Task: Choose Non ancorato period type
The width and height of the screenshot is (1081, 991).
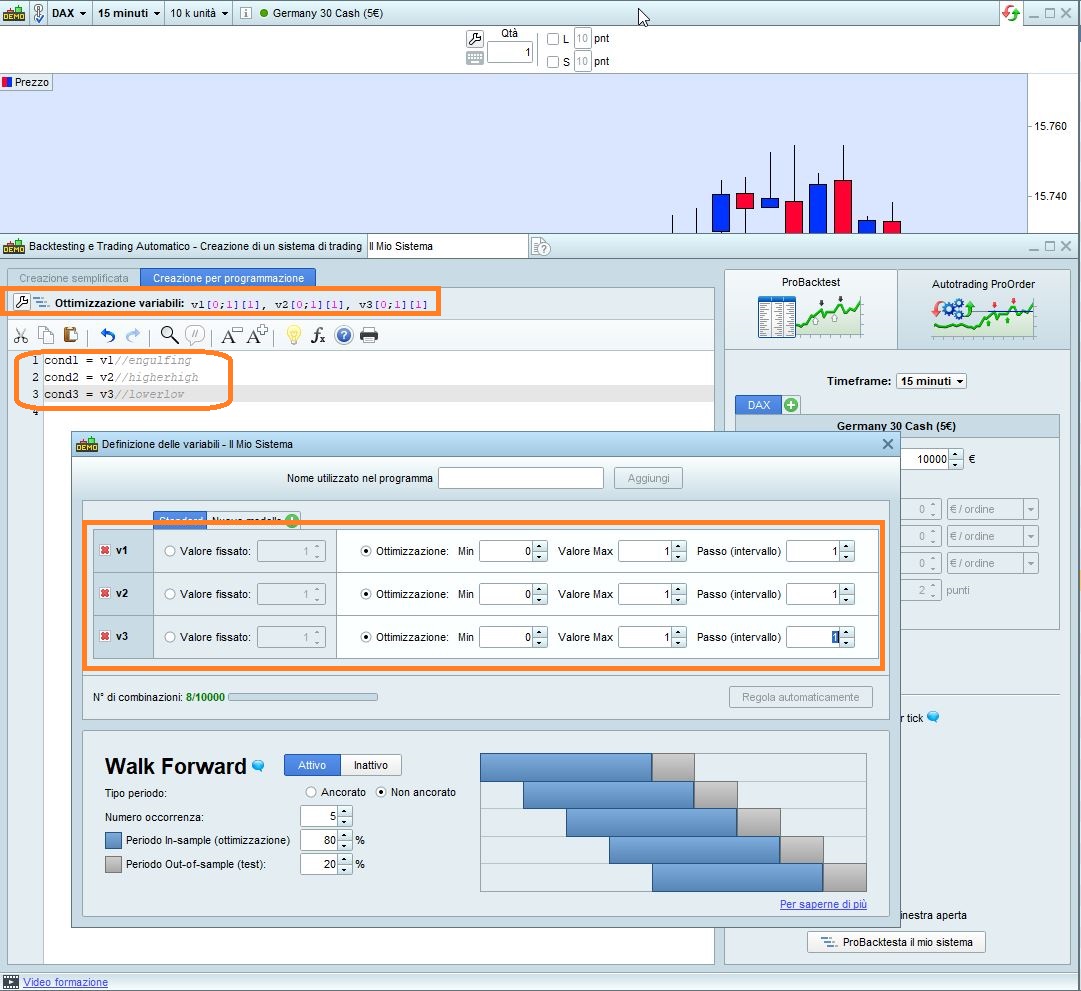Action: [x=381, y=792]
